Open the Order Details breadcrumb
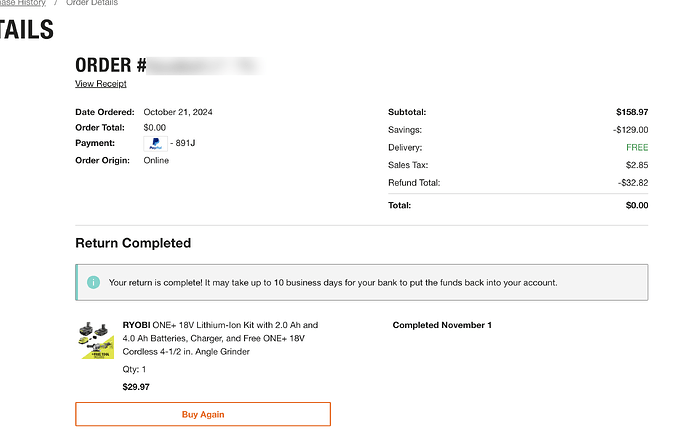 coord(92,3)
